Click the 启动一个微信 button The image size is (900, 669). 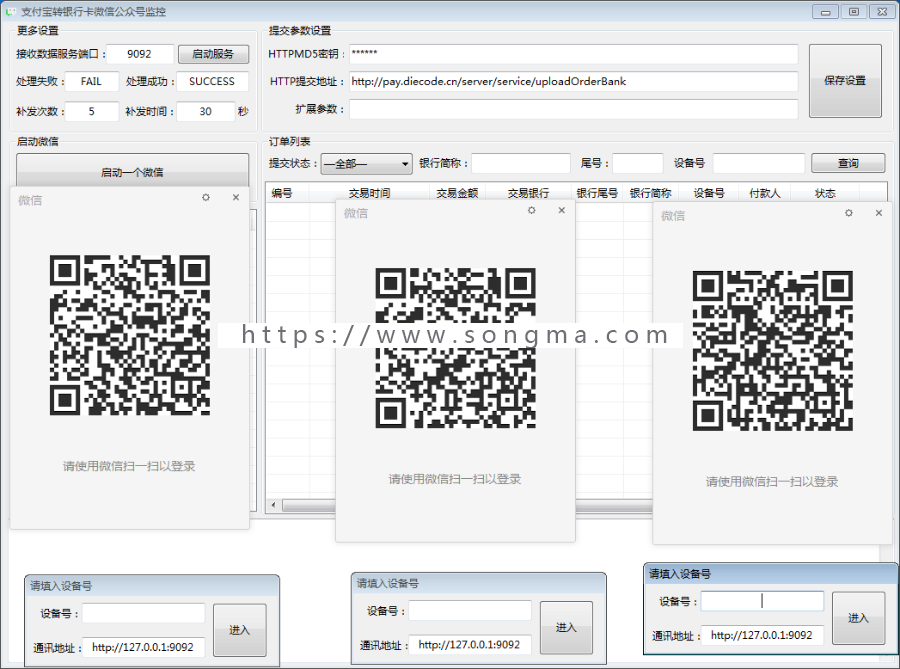point(133,172)
